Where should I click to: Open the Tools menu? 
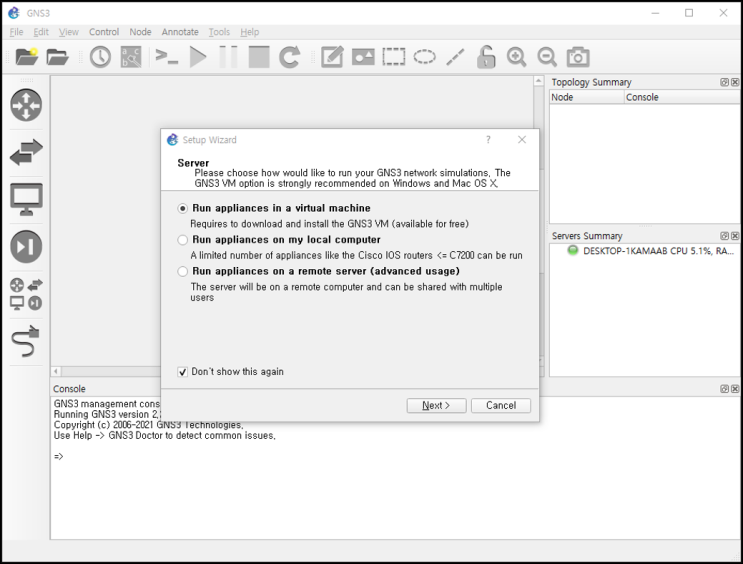(219, 32)
